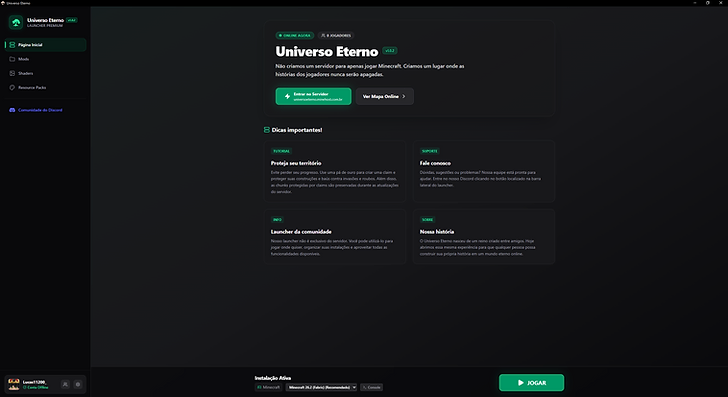Click the 8 JOGADORES player count badge
The height and width of the screenshot is (397, 728).
336,35
